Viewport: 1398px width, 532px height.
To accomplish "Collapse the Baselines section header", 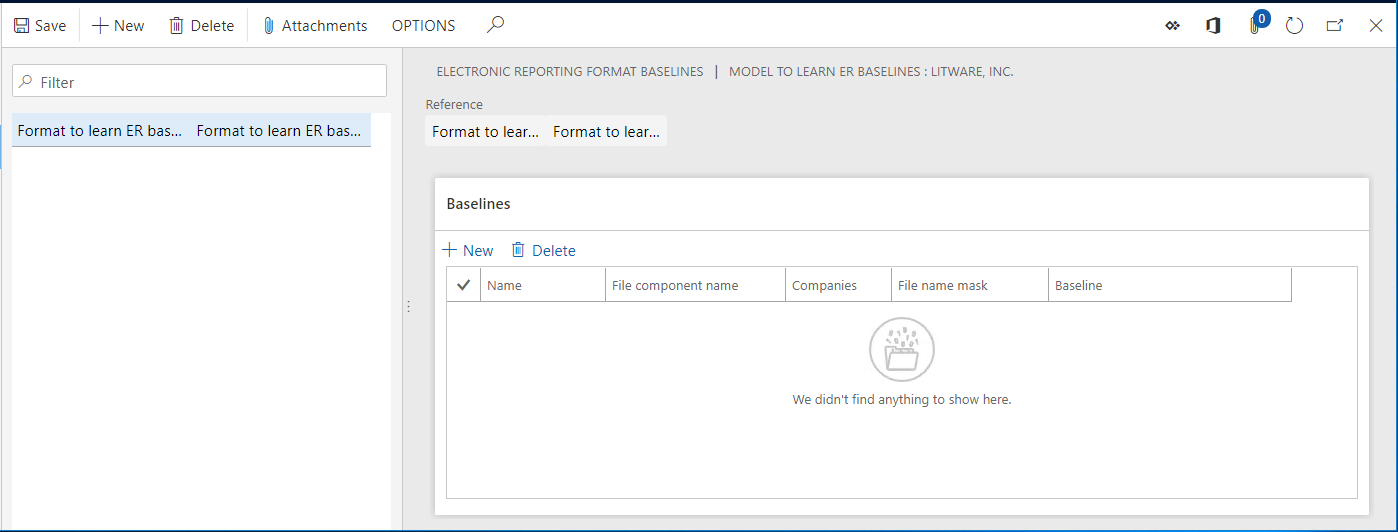I will [901, 204].
